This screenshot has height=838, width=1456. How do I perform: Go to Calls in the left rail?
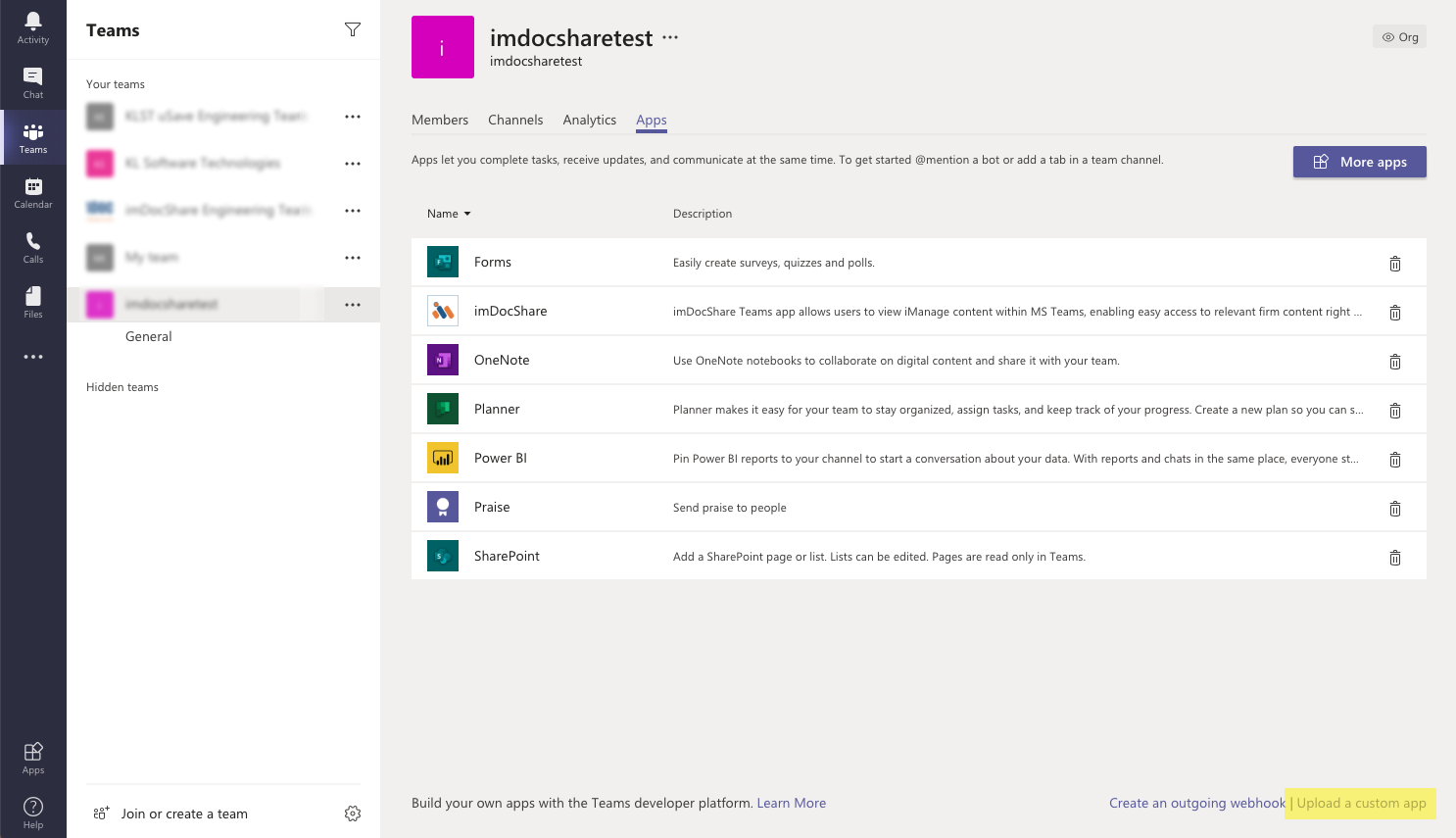click(33, 247)
